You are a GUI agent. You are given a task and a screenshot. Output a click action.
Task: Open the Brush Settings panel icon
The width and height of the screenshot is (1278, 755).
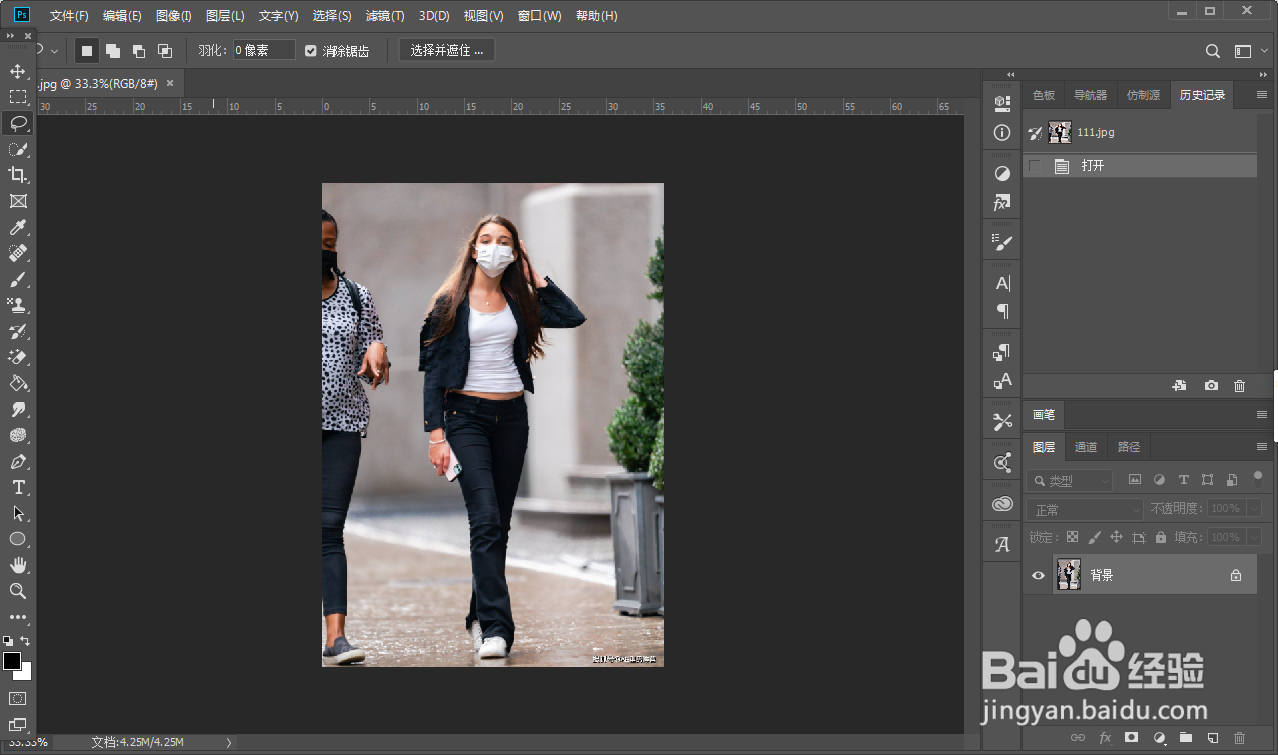pyautogui.click(x=1002, y=242)
